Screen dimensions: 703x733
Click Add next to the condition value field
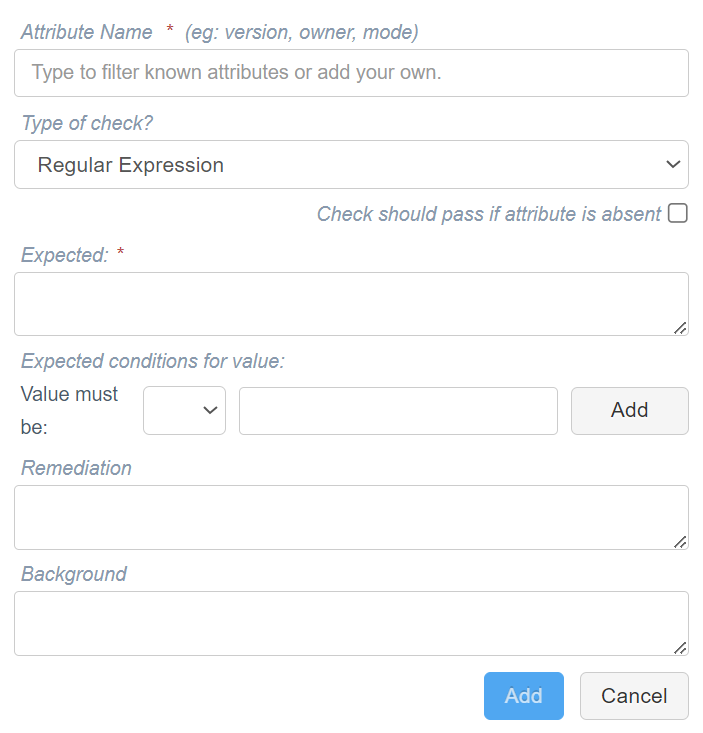coord(630,410)
